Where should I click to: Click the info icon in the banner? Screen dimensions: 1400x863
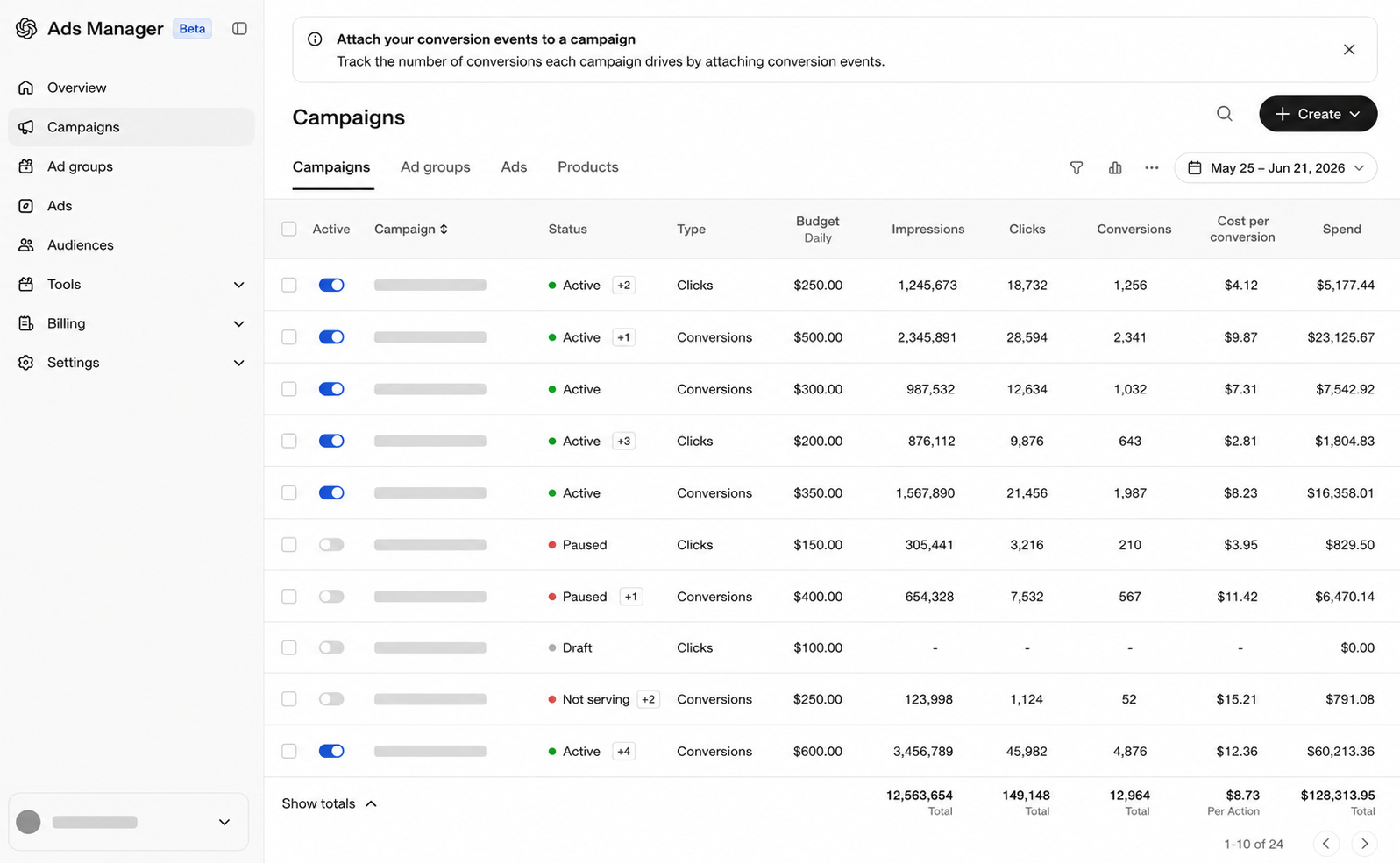[315, 39]
